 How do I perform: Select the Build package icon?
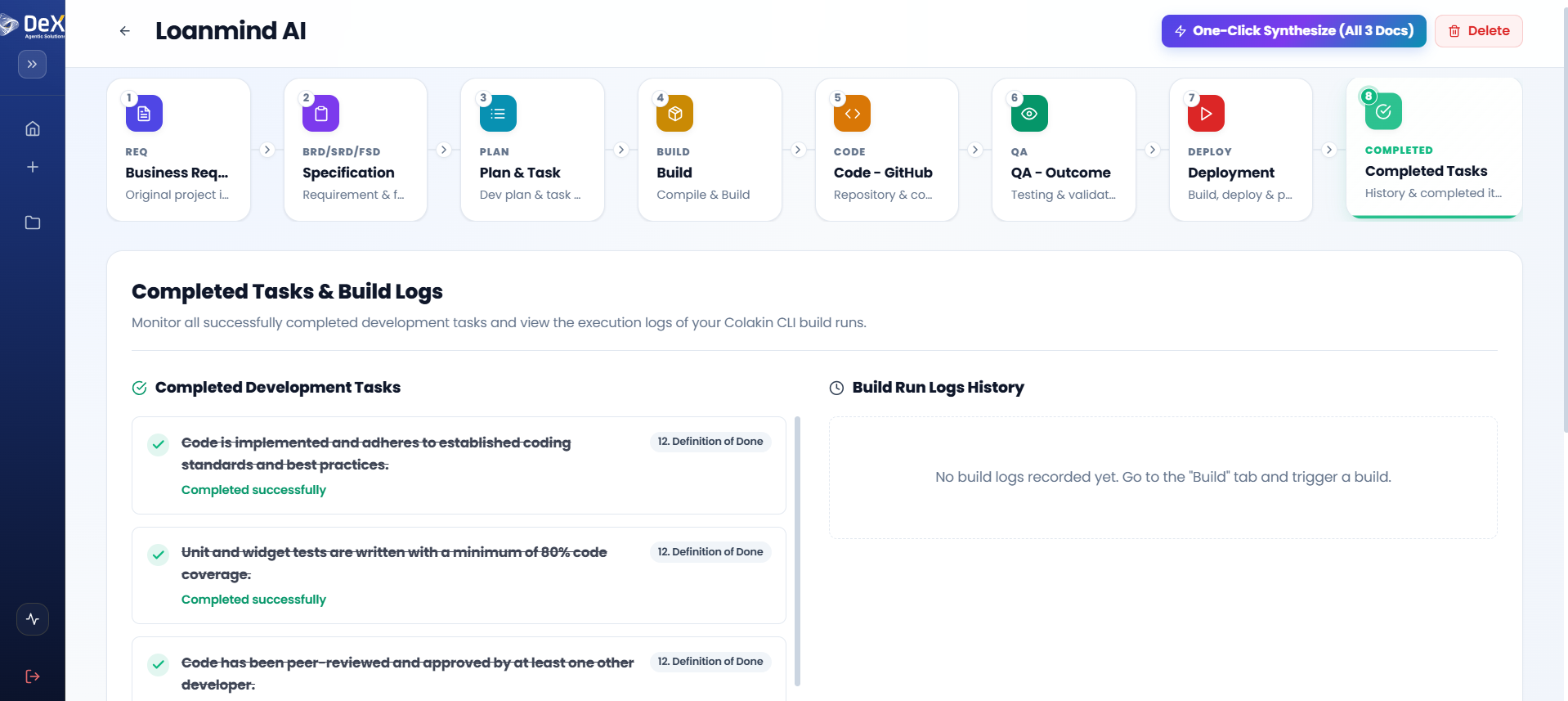(675, 114)
